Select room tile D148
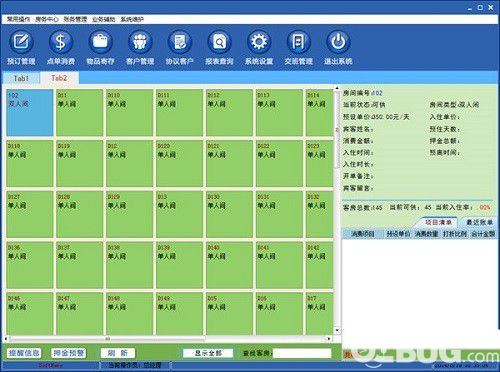Image resolution: width=500 pixels, height=372 pixels. pos(129,314)
